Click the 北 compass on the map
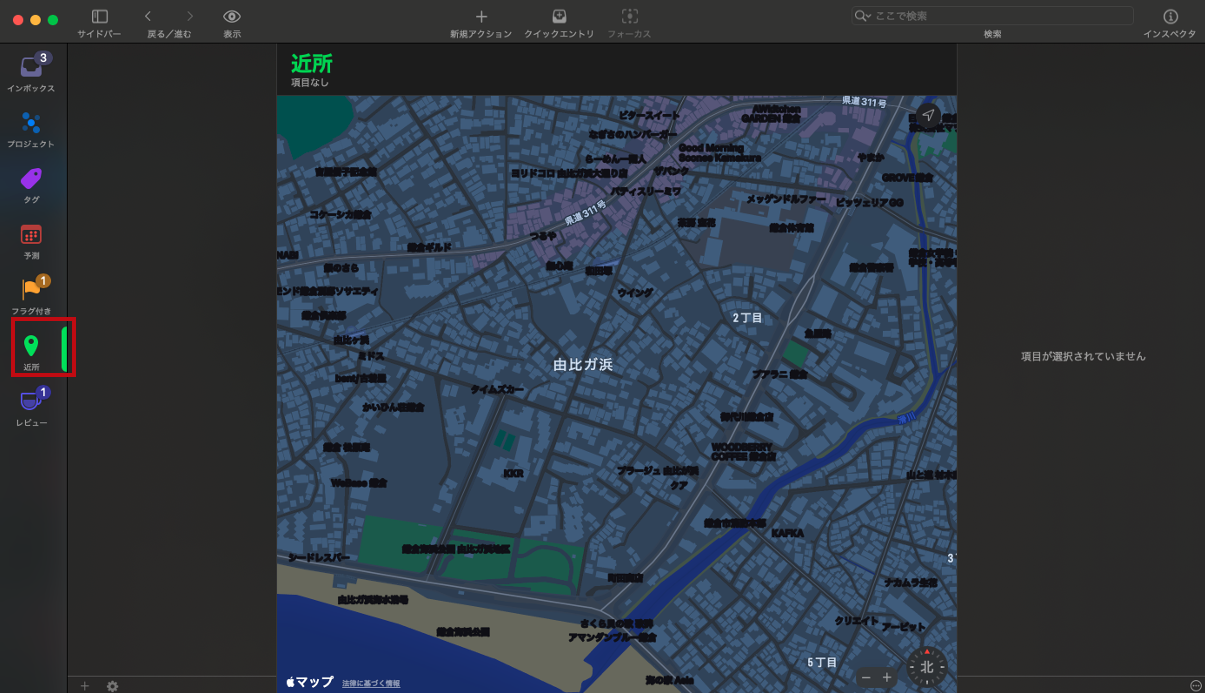The height and width of the screenshot is (693, 1205). [x=927, y=666]
